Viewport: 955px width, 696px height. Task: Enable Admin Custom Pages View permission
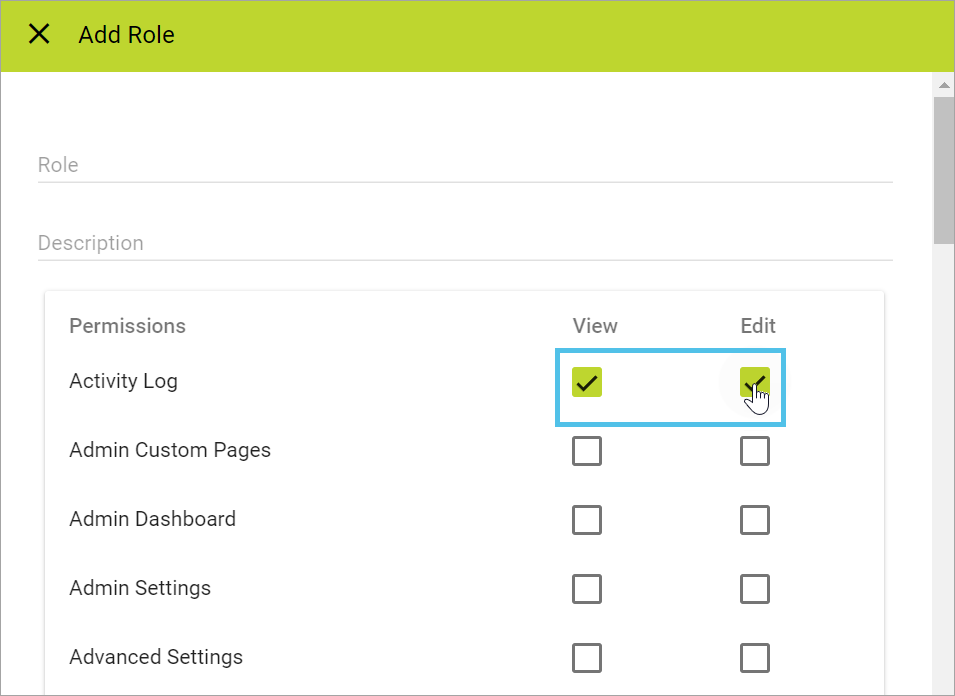[587, 451]
